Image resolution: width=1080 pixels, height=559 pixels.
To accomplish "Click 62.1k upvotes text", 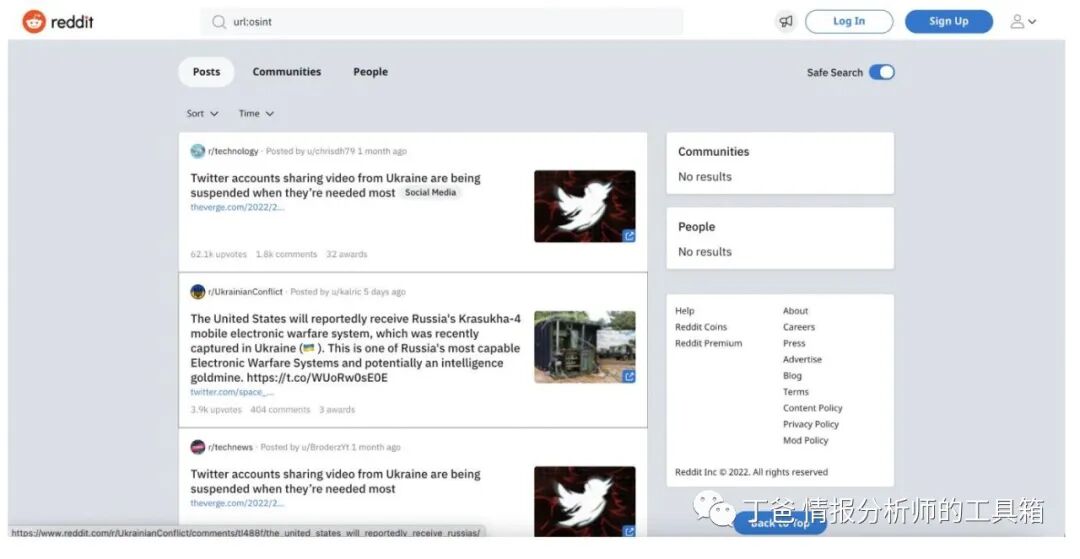I will (x=218, y=254).
